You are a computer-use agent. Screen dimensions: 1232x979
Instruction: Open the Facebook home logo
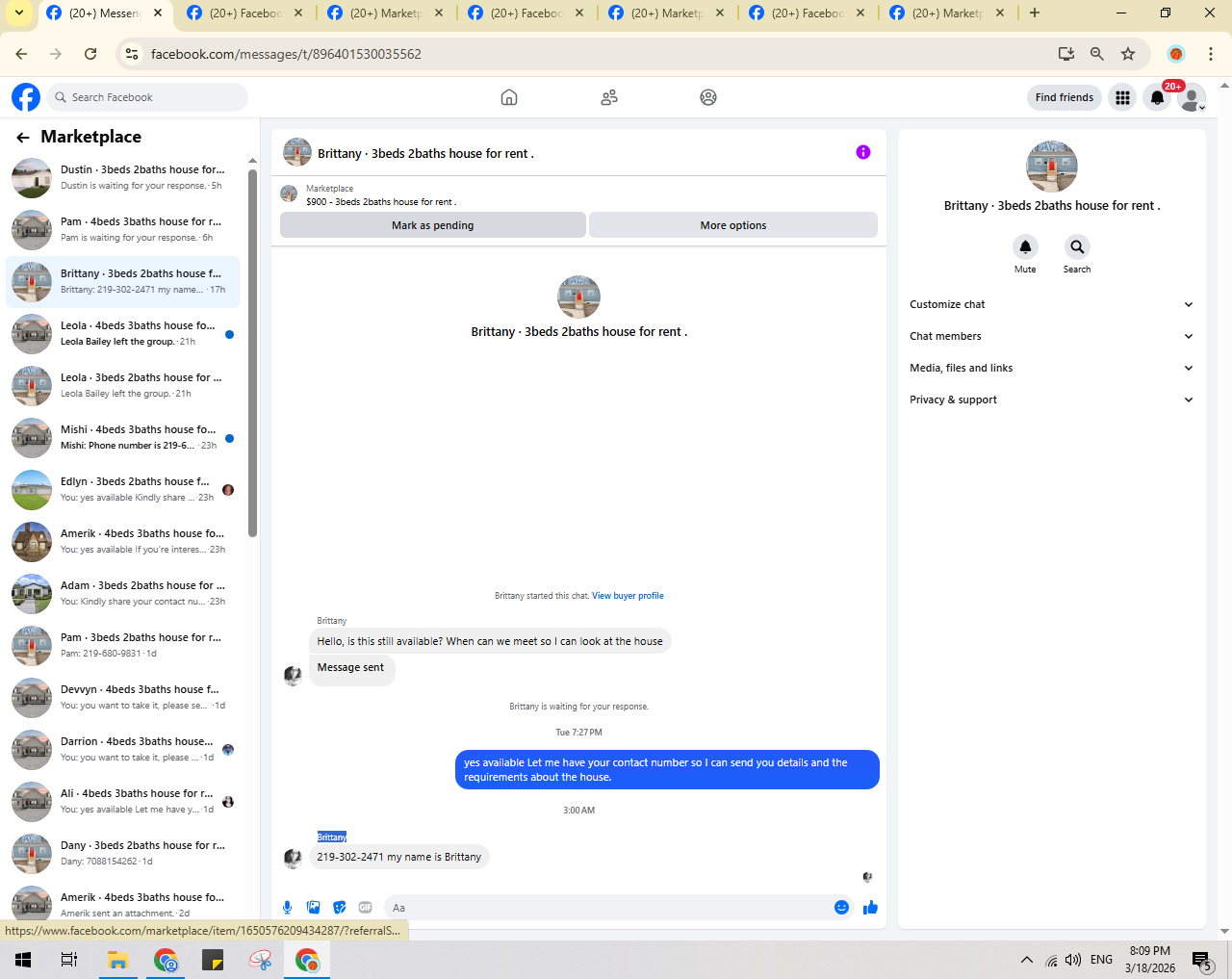coord(26,97)
